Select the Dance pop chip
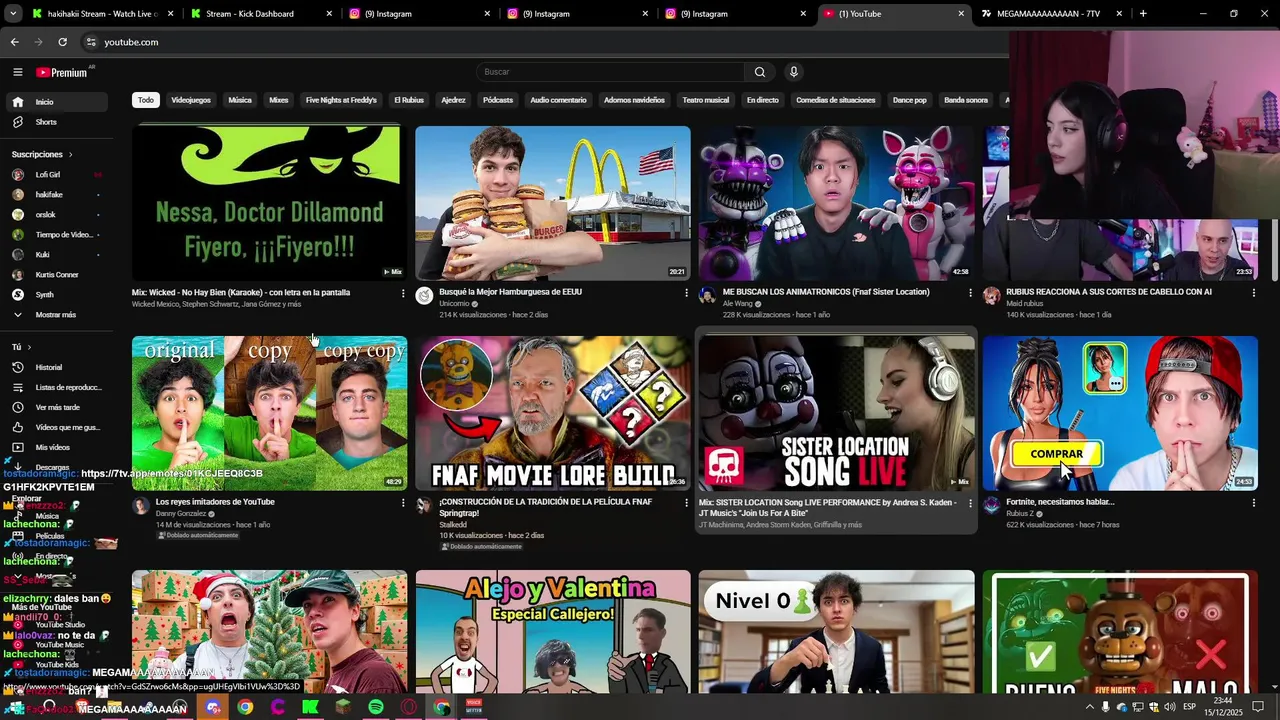Image resolution: width=1280 pixels, height=720 pixels. (910, 100)
